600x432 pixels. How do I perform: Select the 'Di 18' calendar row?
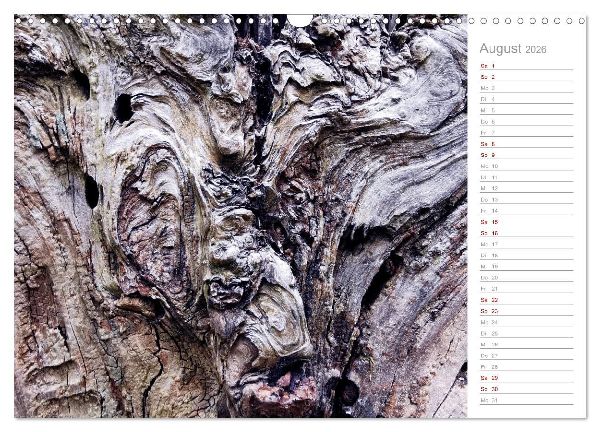pos(527,255)
